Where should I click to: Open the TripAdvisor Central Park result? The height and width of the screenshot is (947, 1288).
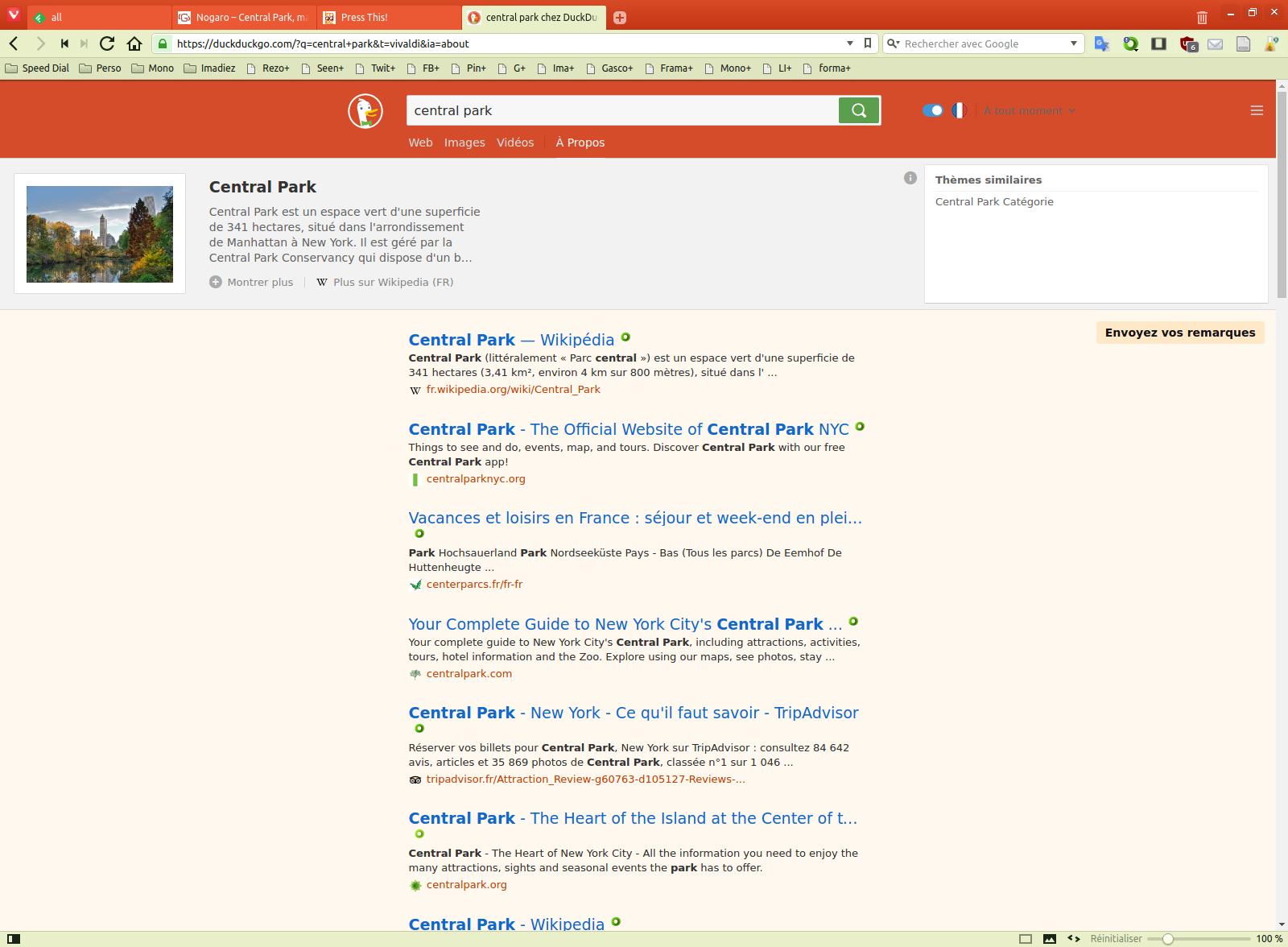(634, 713)
